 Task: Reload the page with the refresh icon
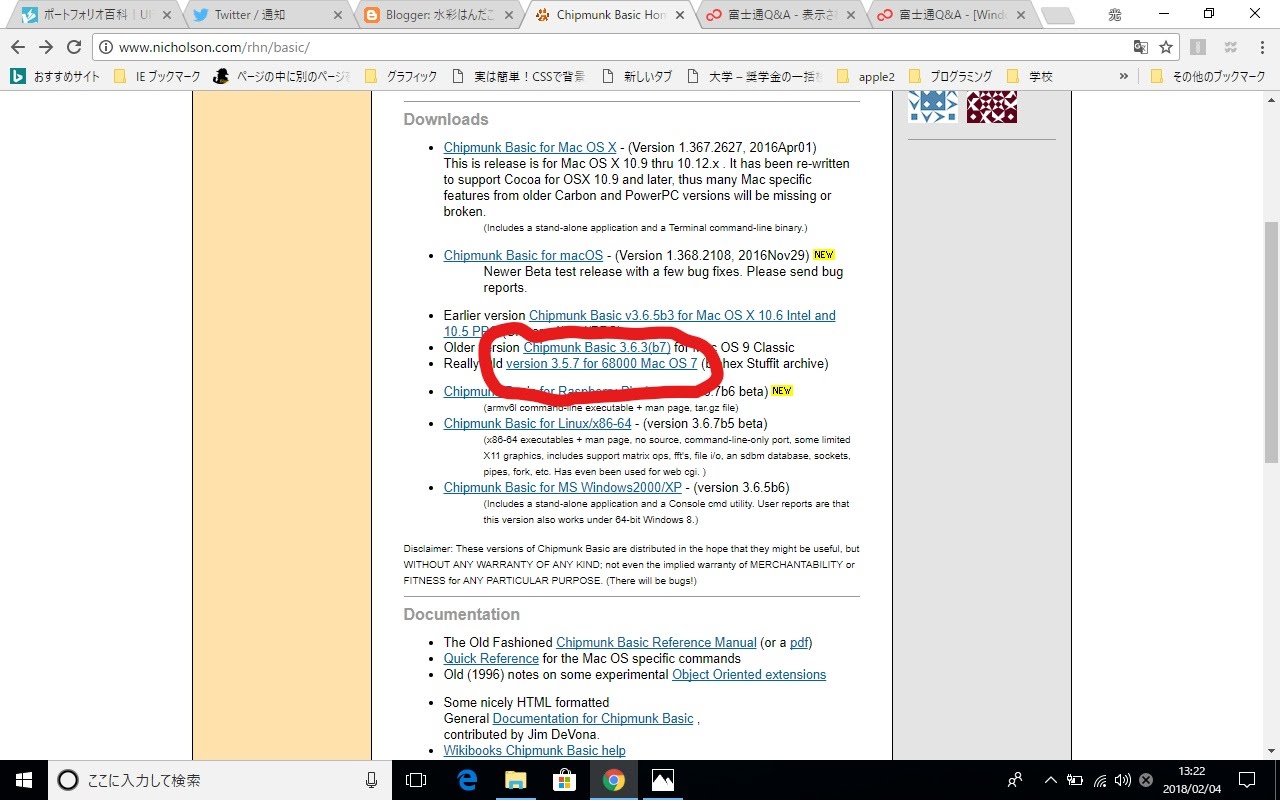coord(73,47)
